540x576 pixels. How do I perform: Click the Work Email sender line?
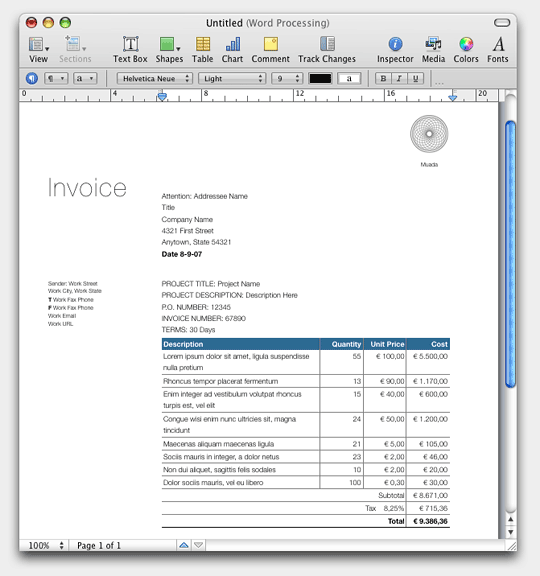(x=62, y=316)
